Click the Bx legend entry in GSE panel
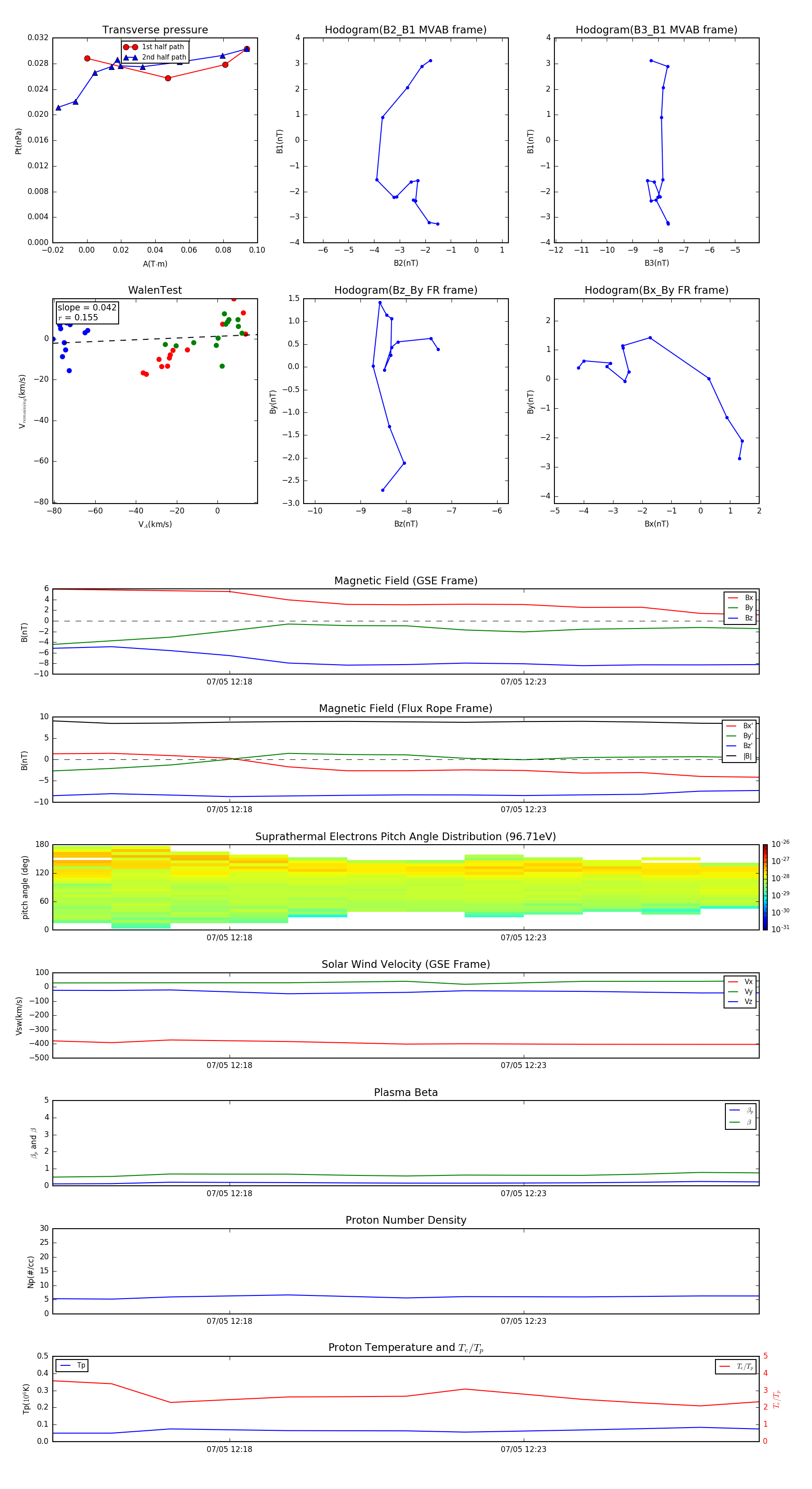Image resolution: width=812 pixels, height=1489 pixels. click(740, 598)
